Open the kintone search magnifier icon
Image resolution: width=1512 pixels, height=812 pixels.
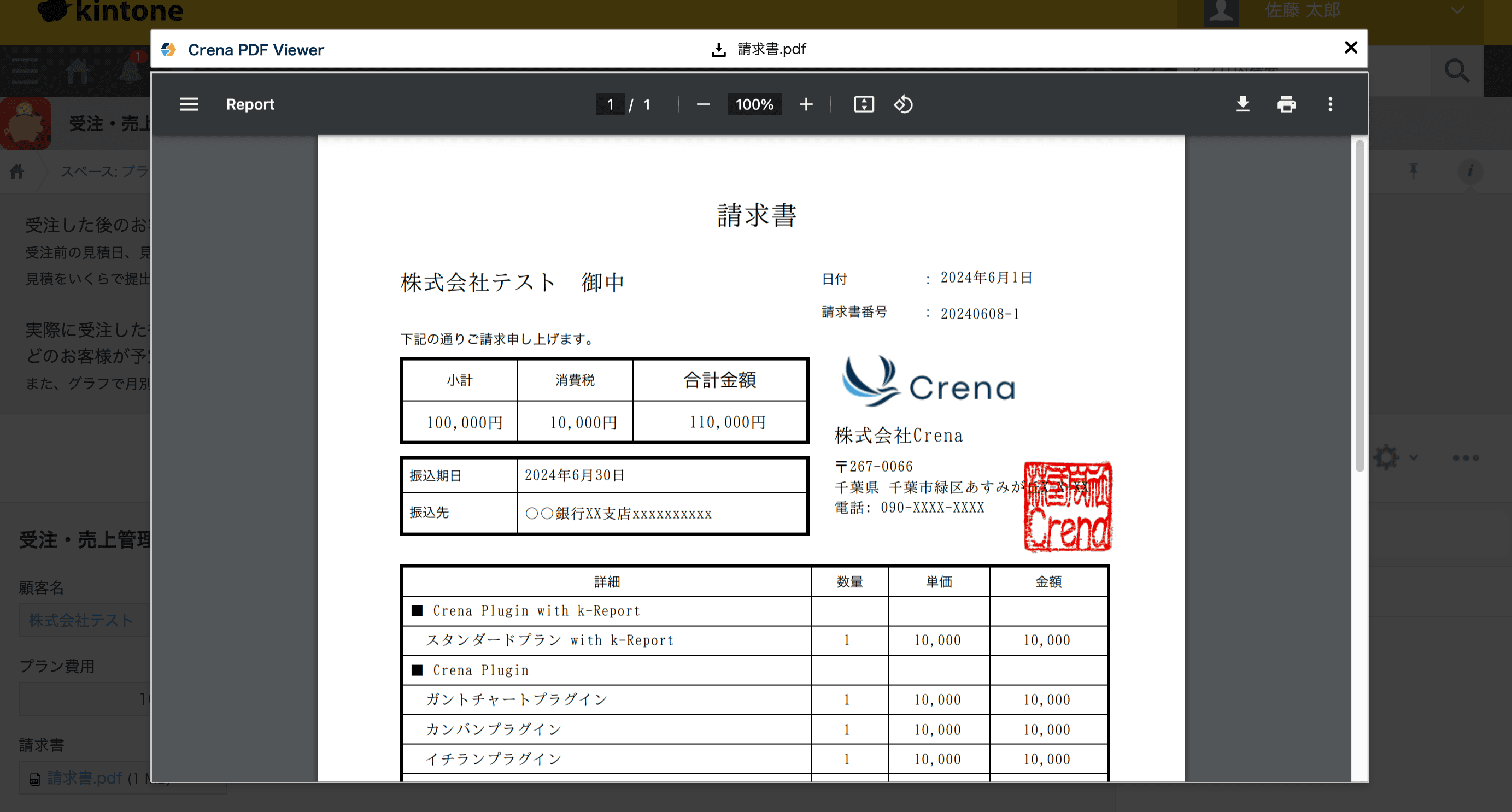click(1457, 70)
